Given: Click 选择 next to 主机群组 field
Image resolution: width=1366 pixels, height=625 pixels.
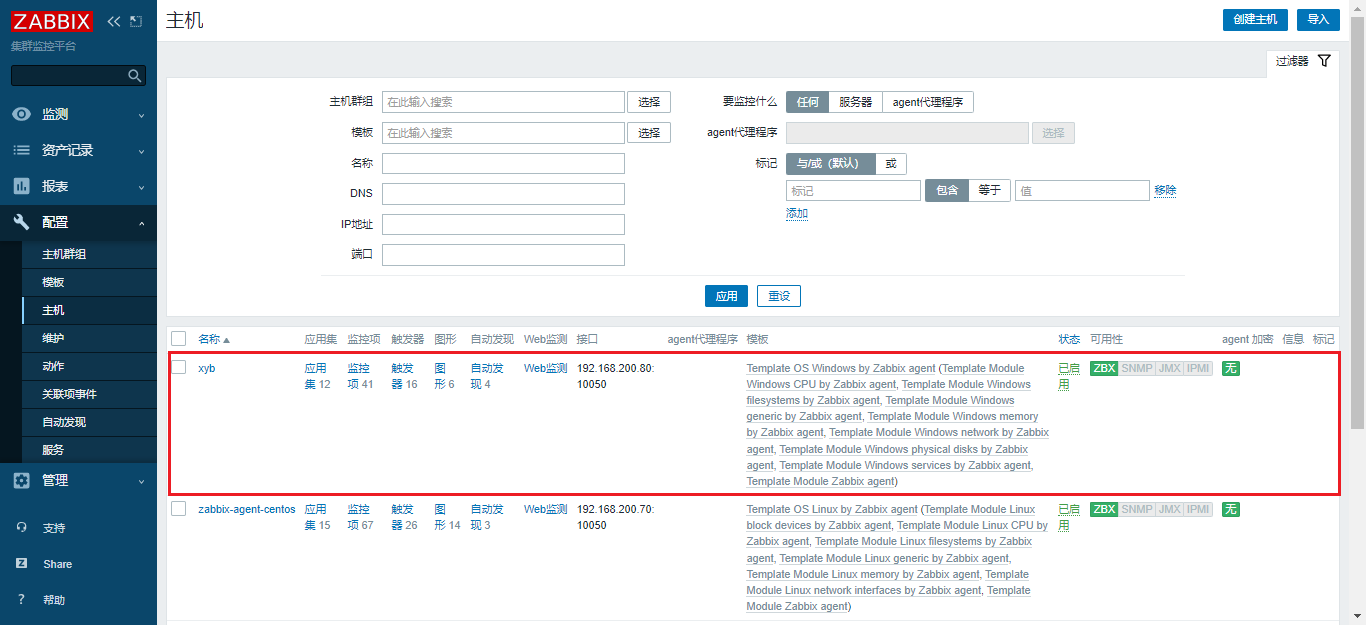Looking at the screenshot, I should click(x=649, y=102).
